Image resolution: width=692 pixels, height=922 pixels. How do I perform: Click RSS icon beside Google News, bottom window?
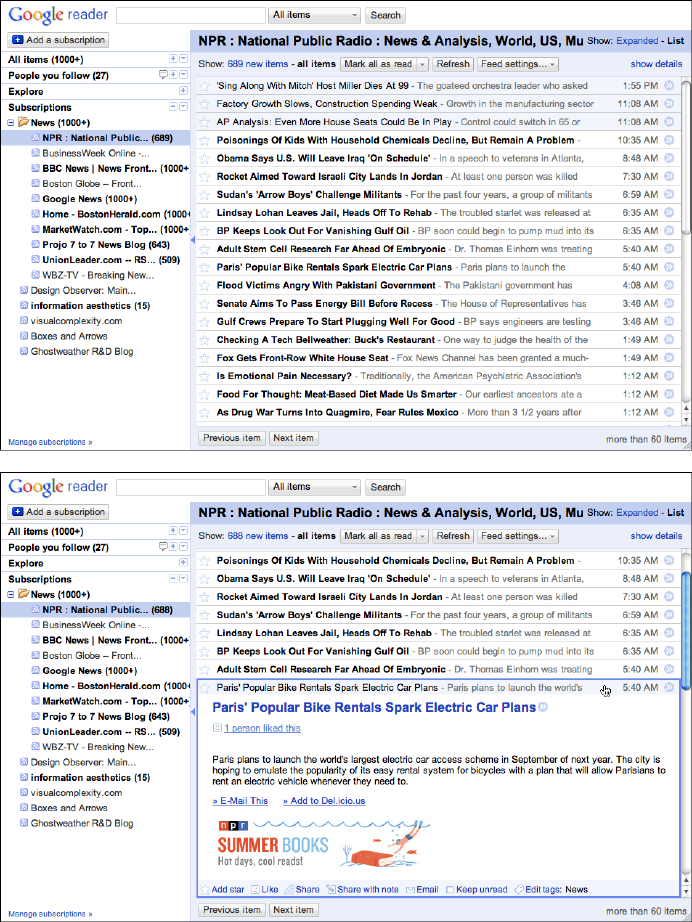coord(36,670)
